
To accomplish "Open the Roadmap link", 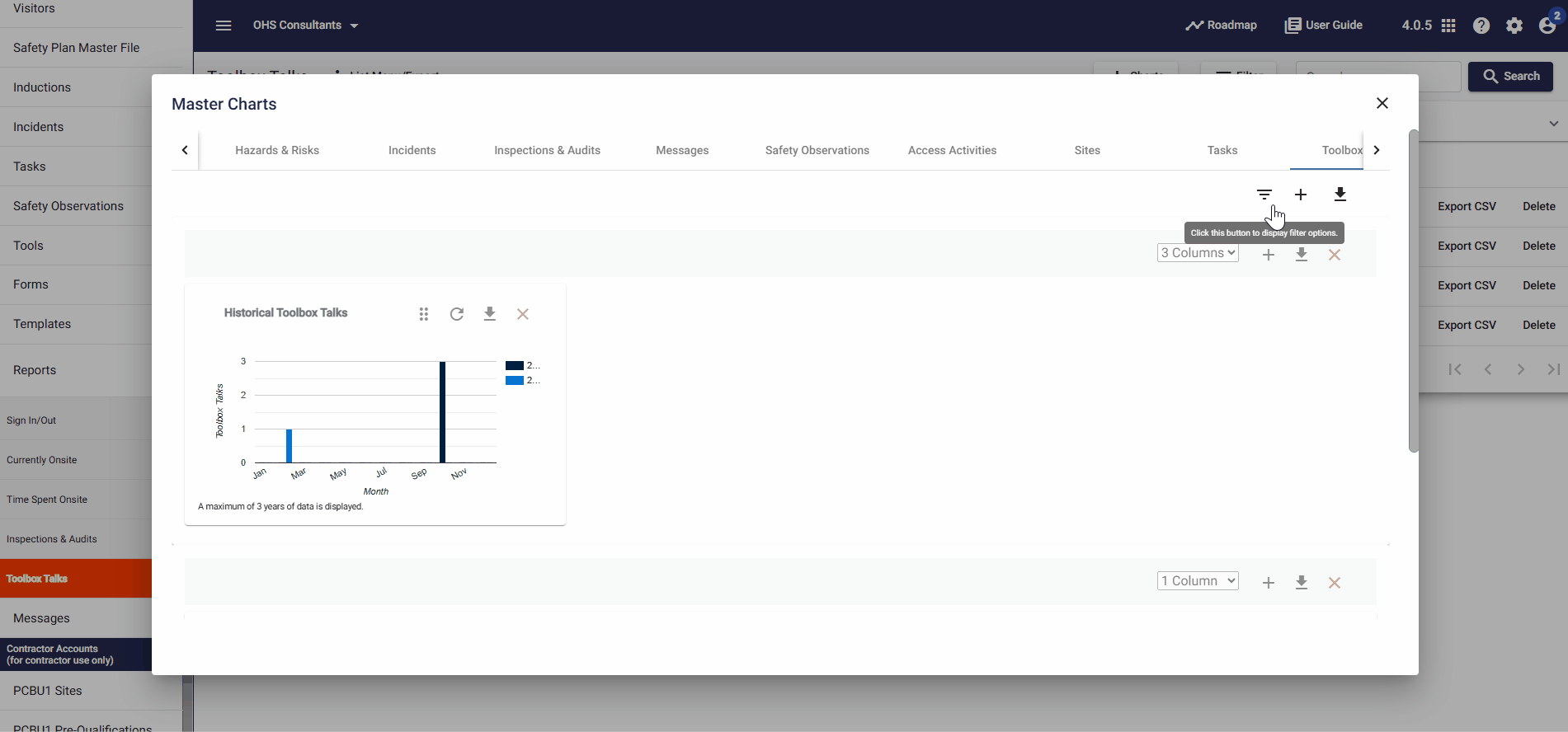I will [x=1222, y=26].
